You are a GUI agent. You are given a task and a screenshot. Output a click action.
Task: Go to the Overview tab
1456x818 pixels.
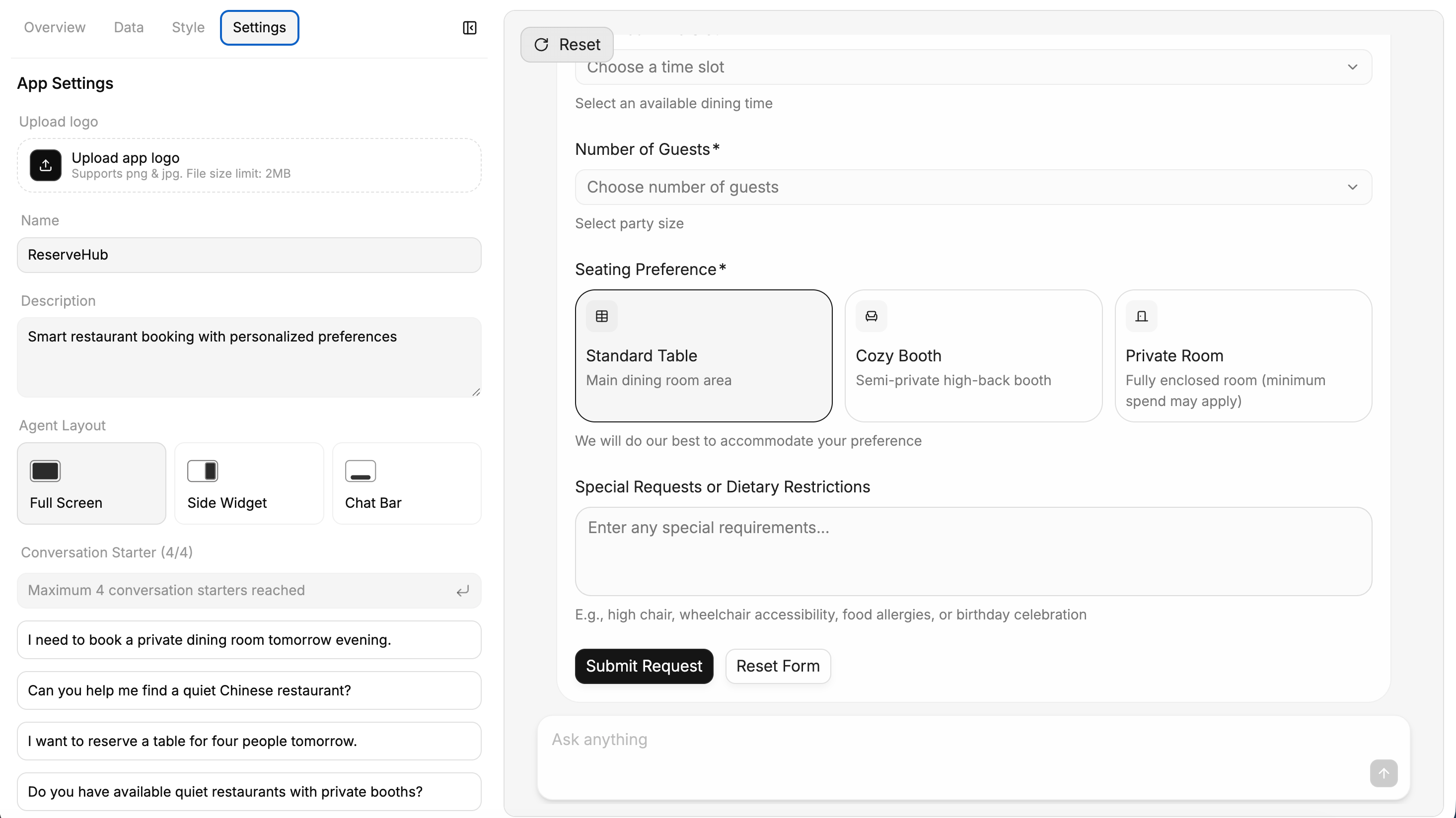click(x=55, y=28)
